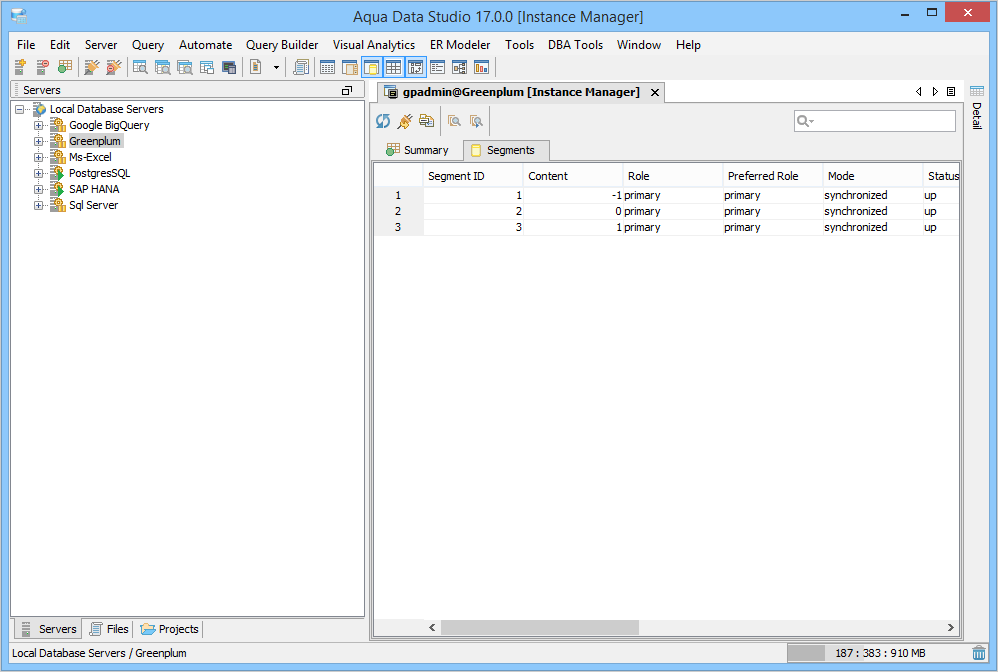
Task: Click the Servers panel float/restore icon
Action: click(347, 90)
